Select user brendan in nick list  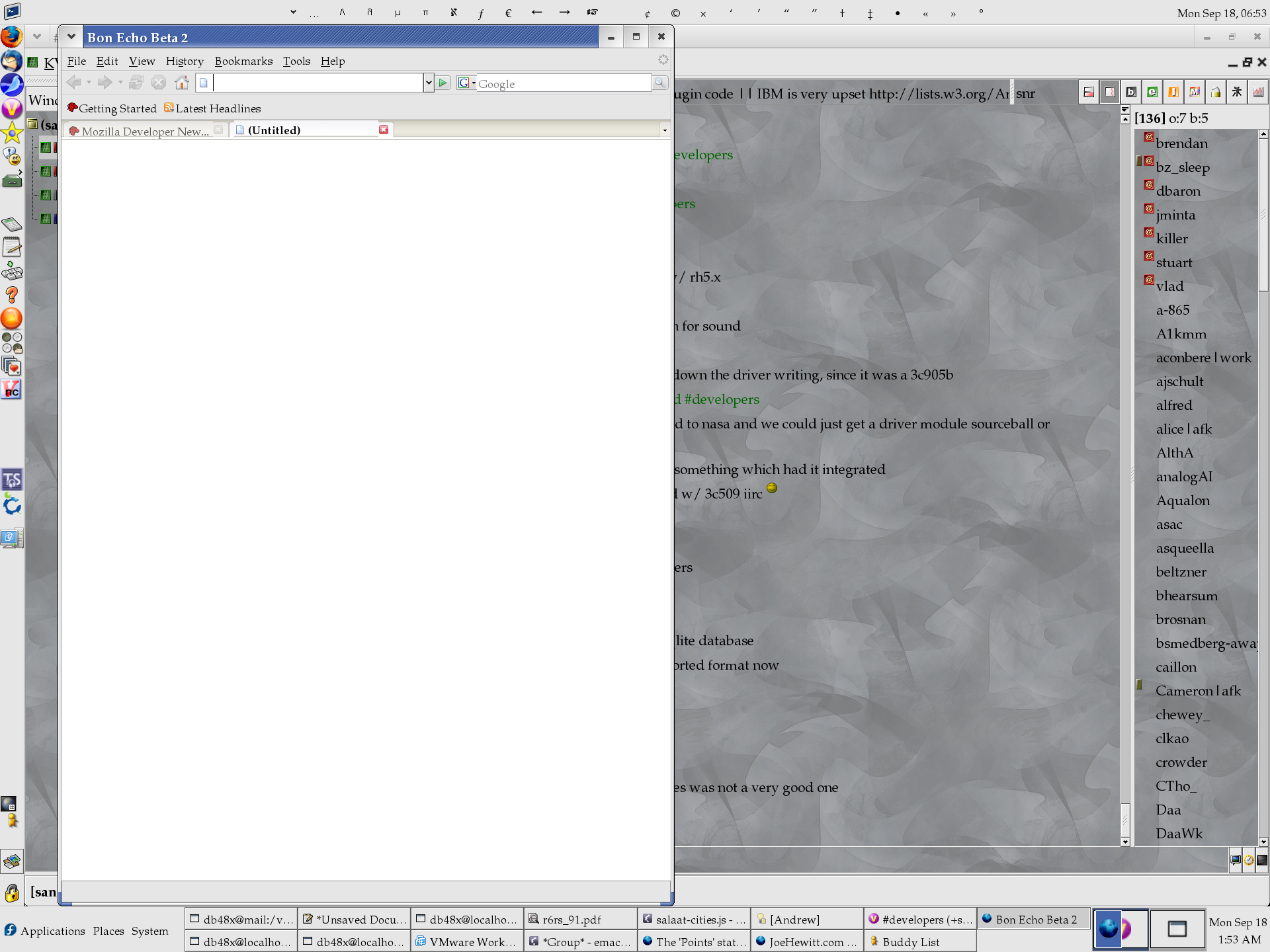[x=1181, y=143]
